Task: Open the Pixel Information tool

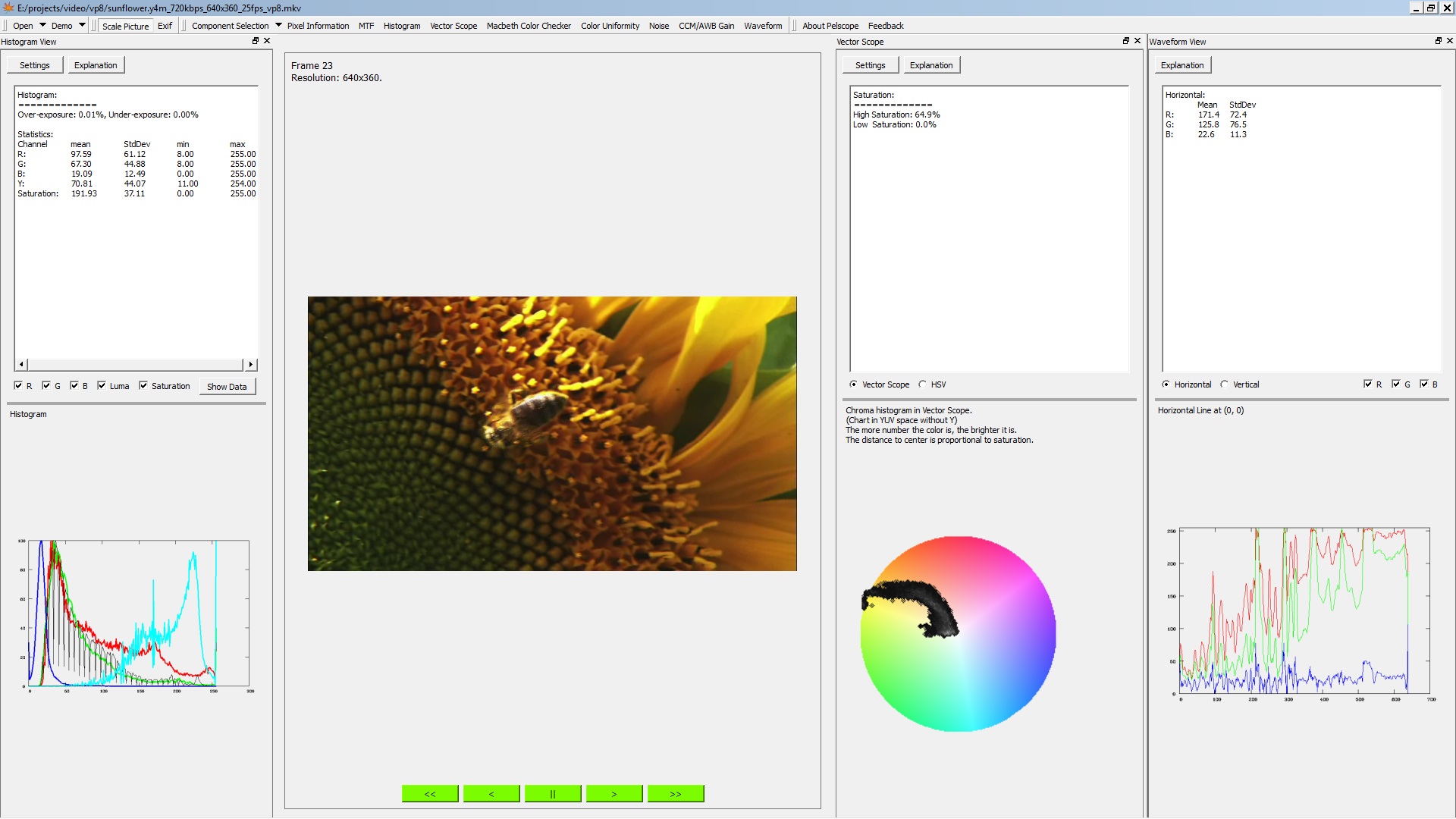Action: pos(318,25)
